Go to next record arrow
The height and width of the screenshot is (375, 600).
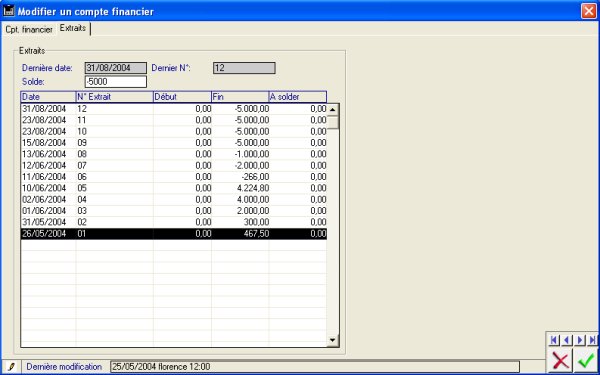point(579,339)
